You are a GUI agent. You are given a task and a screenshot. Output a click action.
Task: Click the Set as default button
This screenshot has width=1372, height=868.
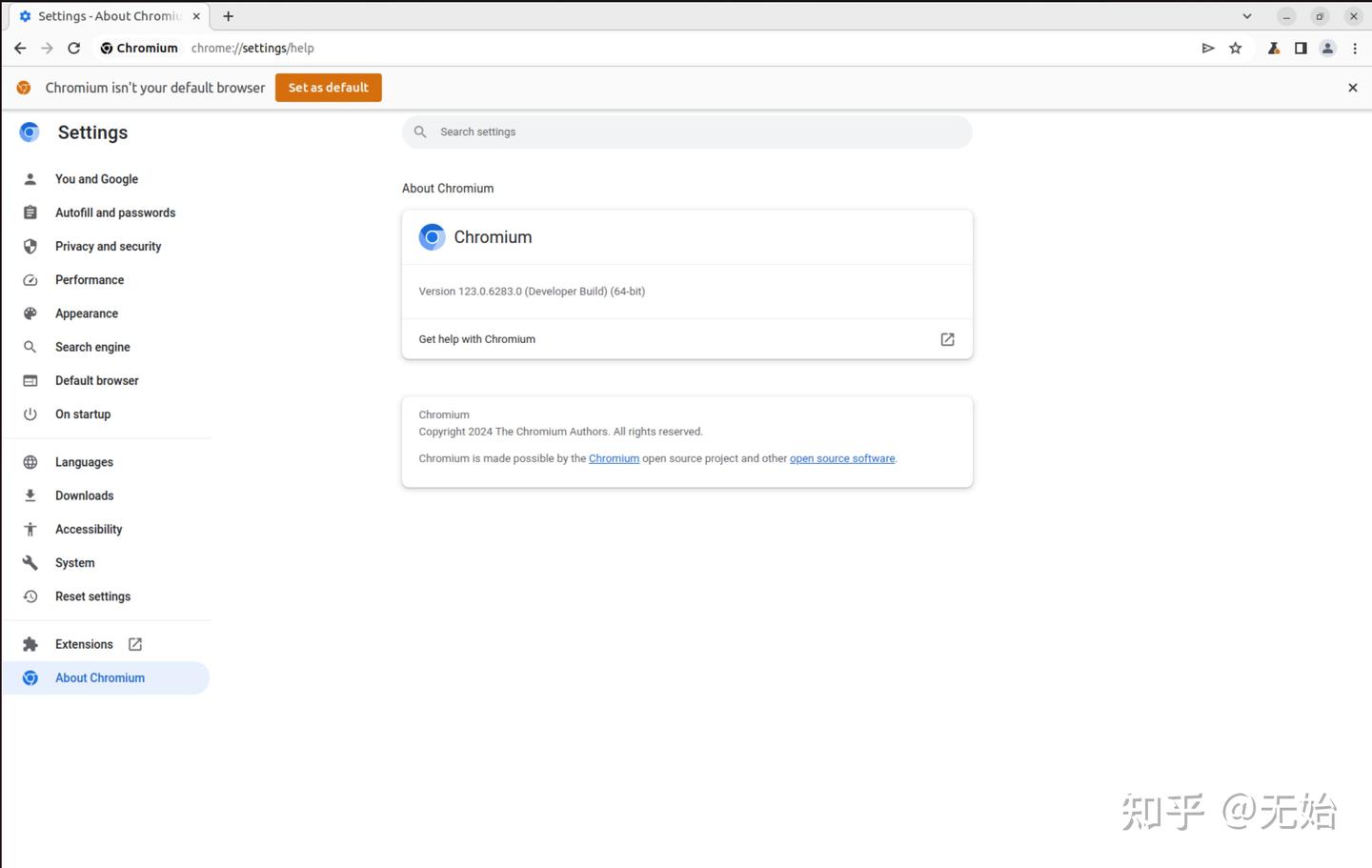coord(328,87)
